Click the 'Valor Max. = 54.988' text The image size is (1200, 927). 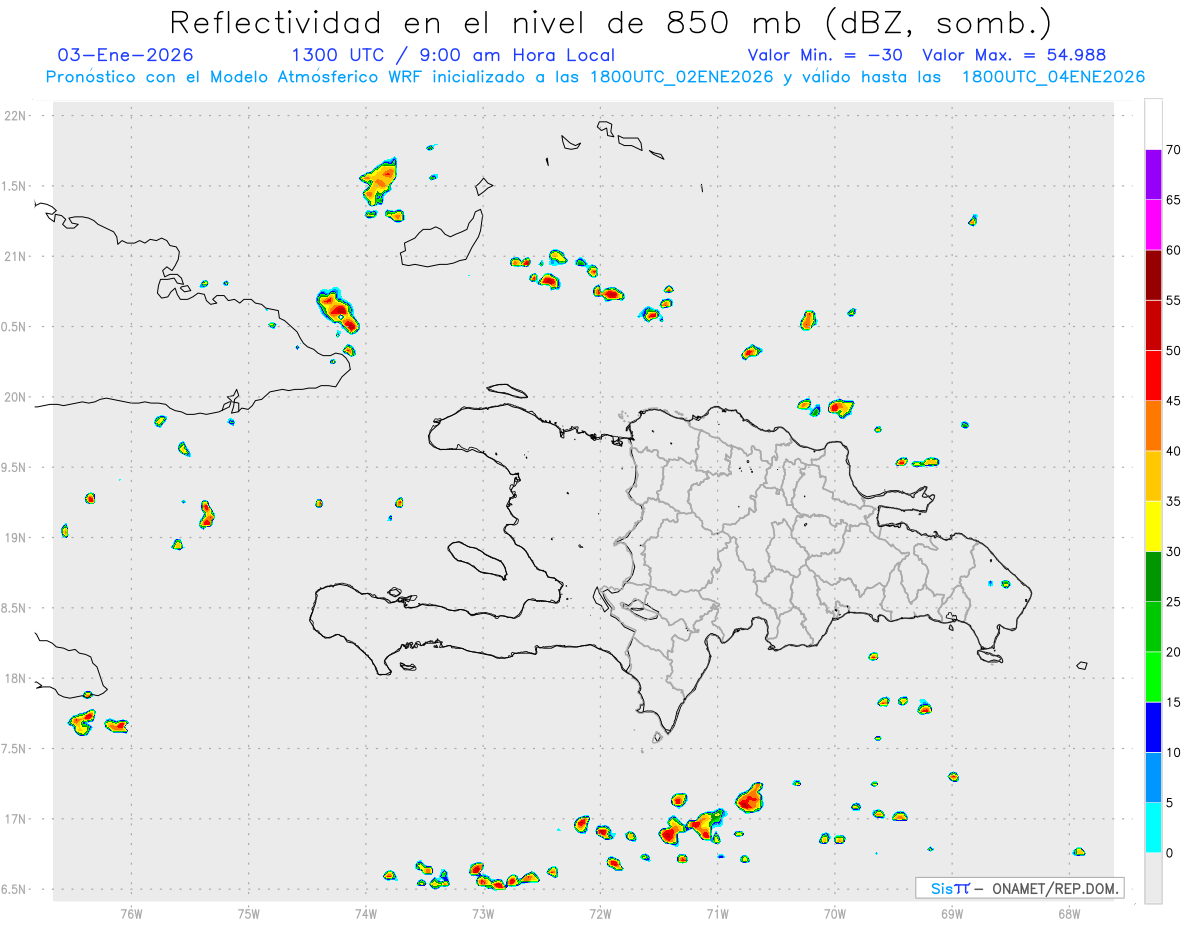pyautogui.click(x=1014, y=55)
